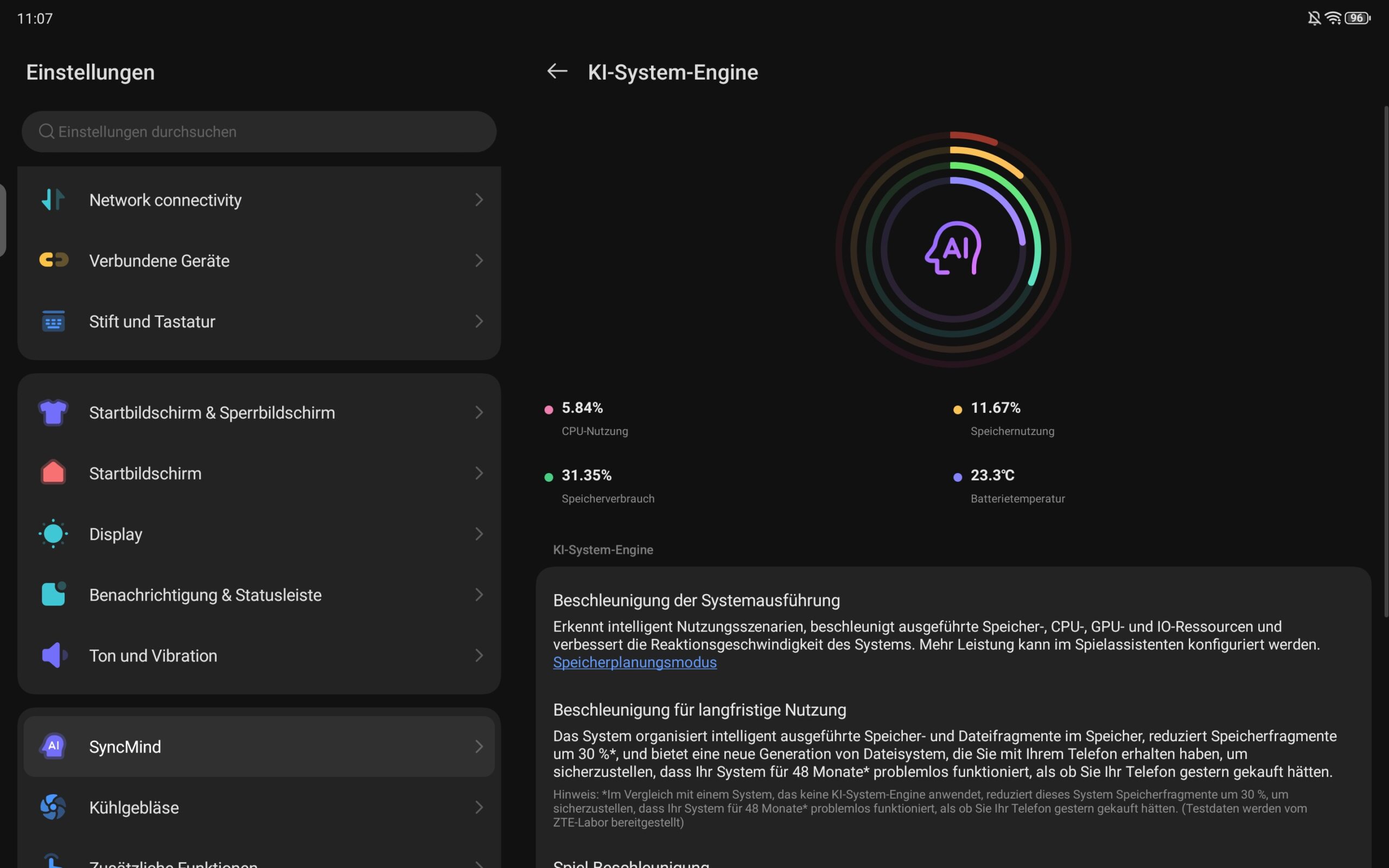This screenshot has width=1389, height=868.
Task: Open the SyncMind menu entry
Action: click(259, 746)
